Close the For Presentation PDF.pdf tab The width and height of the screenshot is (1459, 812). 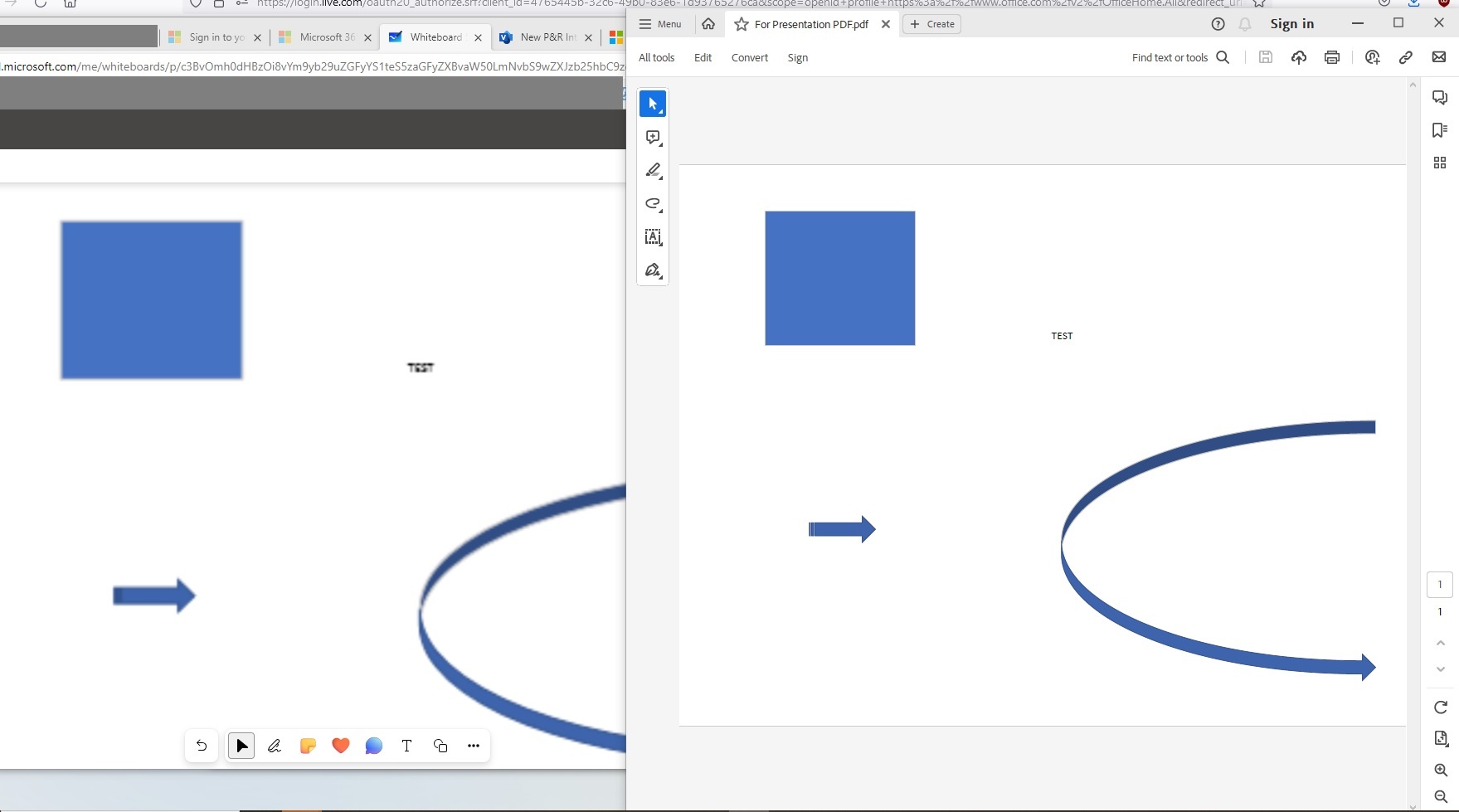tap(886, 24)
